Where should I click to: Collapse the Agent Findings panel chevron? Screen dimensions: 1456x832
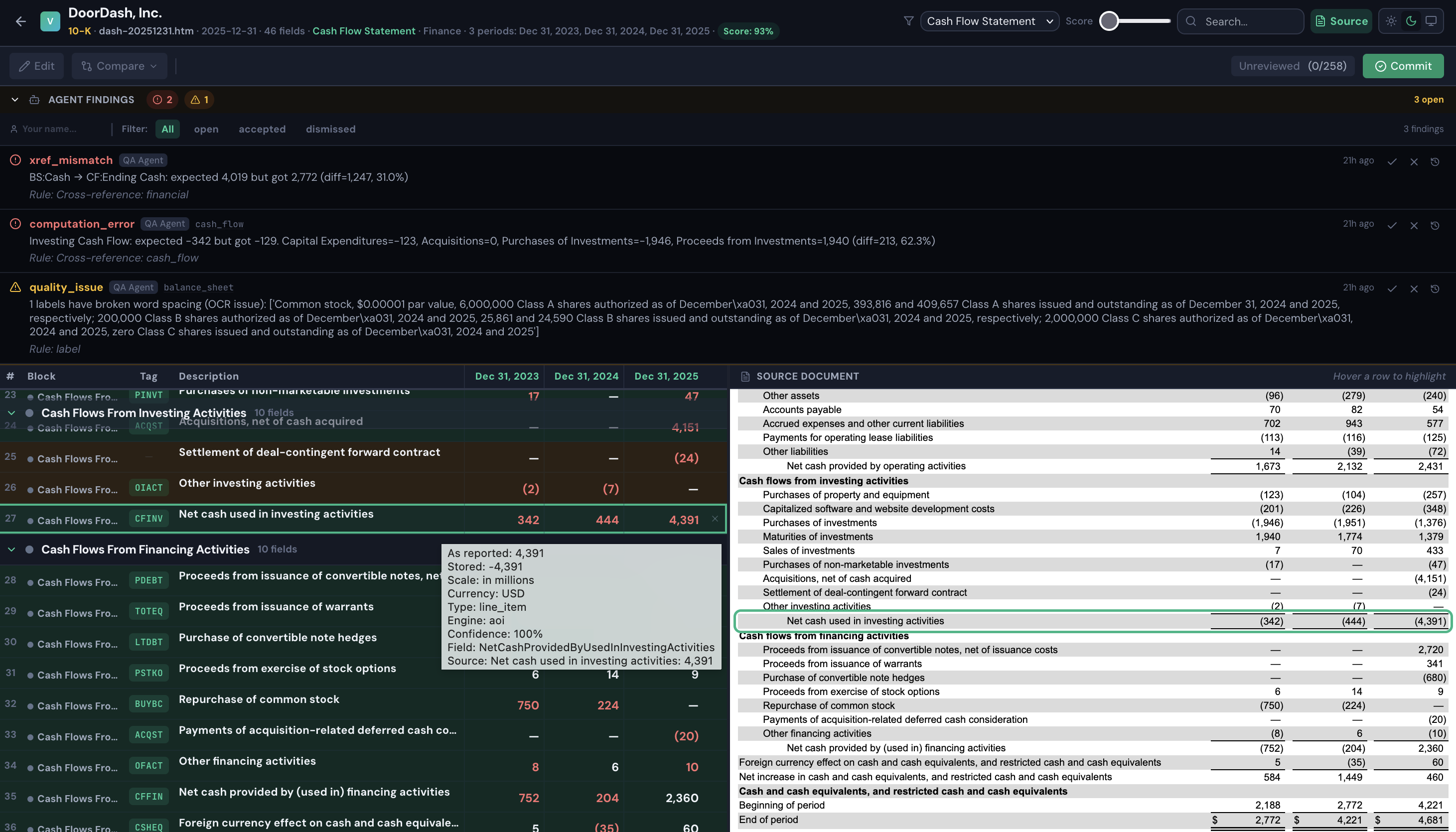(x=15, y=100)
